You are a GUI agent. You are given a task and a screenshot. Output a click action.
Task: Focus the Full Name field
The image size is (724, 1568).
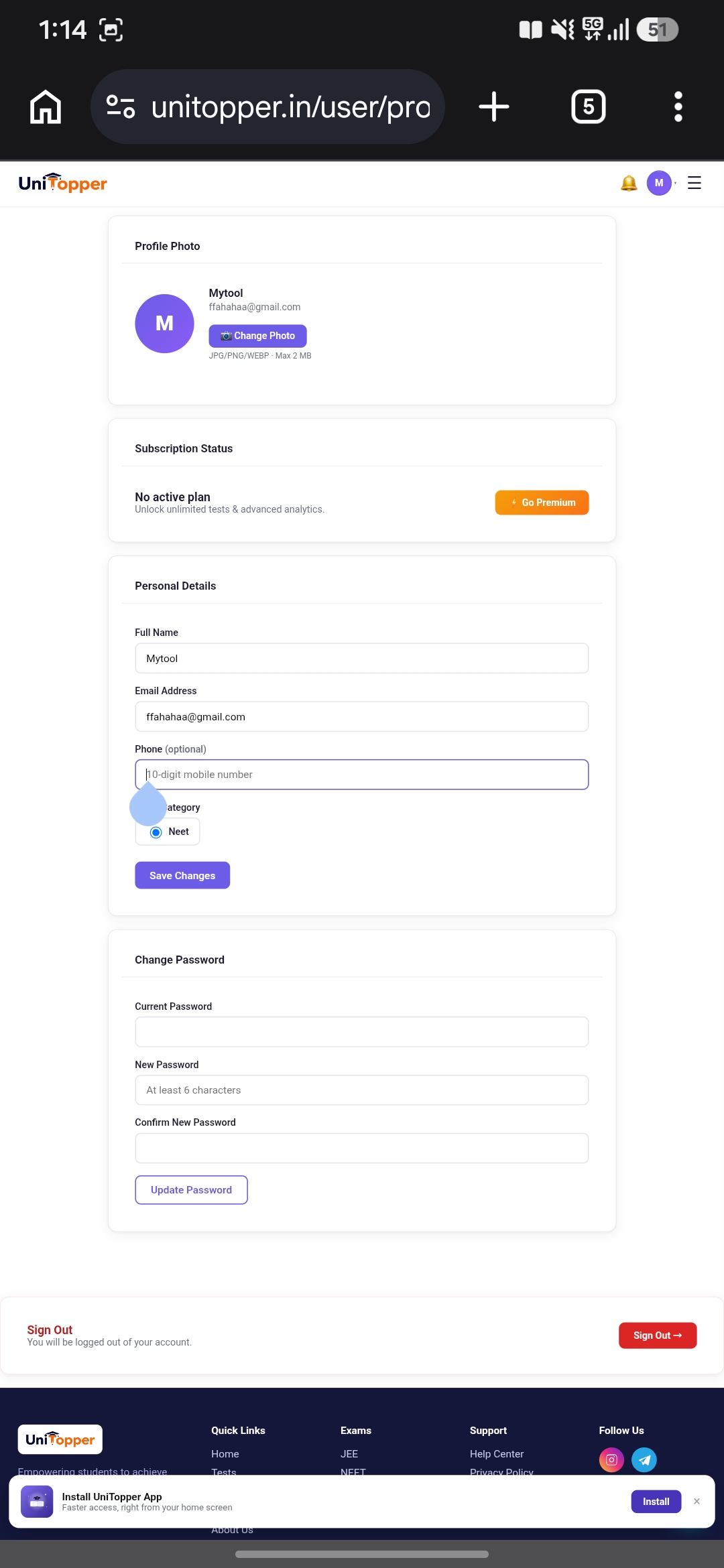[x=362, y=658]
